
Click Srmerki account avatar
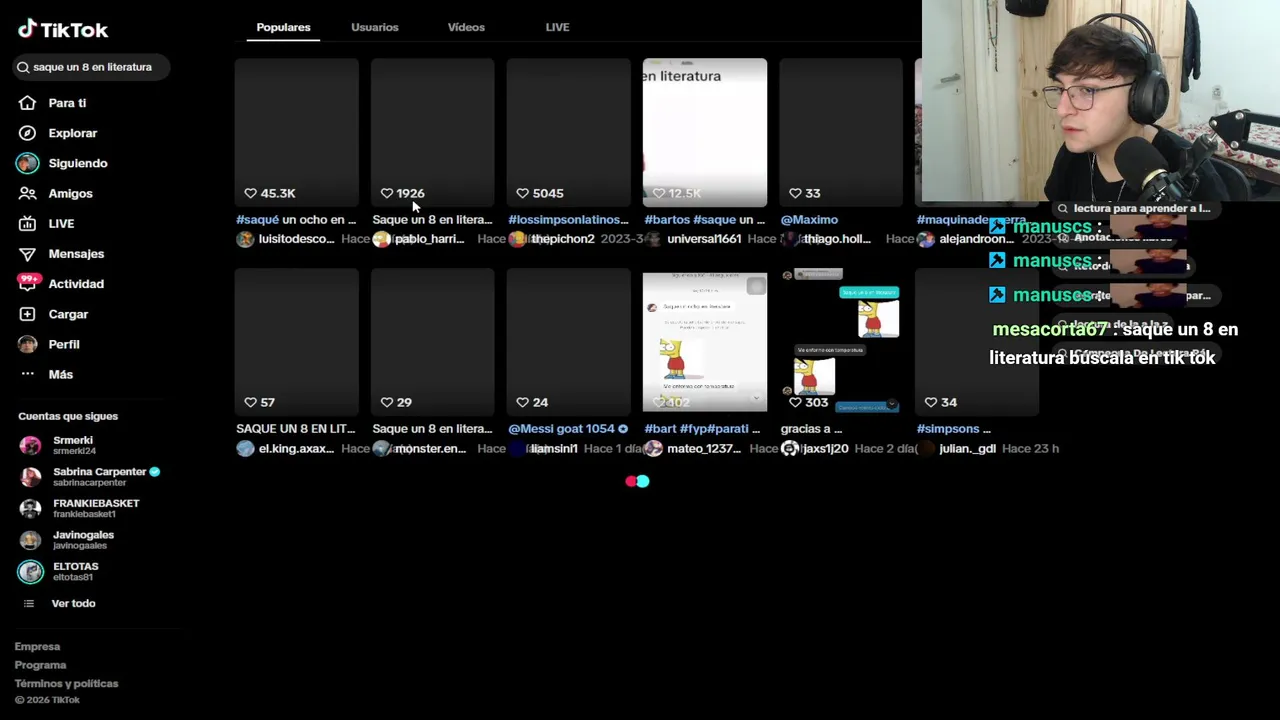(x=30, y=445)
